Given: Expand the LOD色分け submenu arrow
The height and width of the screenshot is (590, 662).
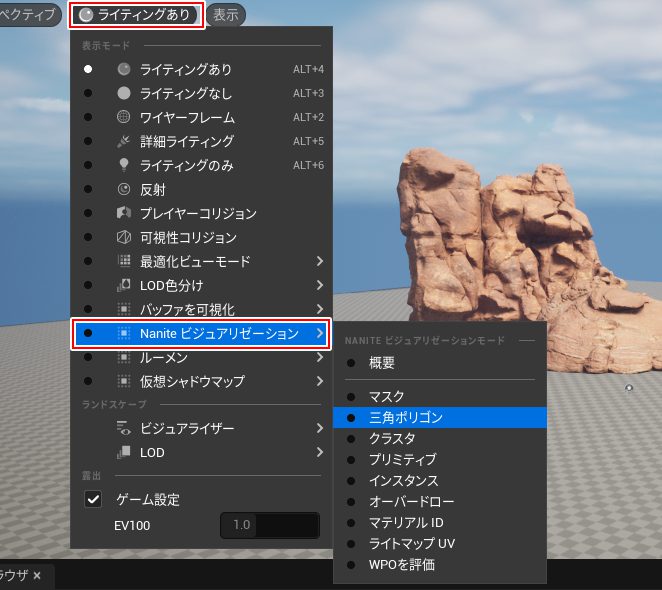Looking at the screenshot, I should coord(319,285).
